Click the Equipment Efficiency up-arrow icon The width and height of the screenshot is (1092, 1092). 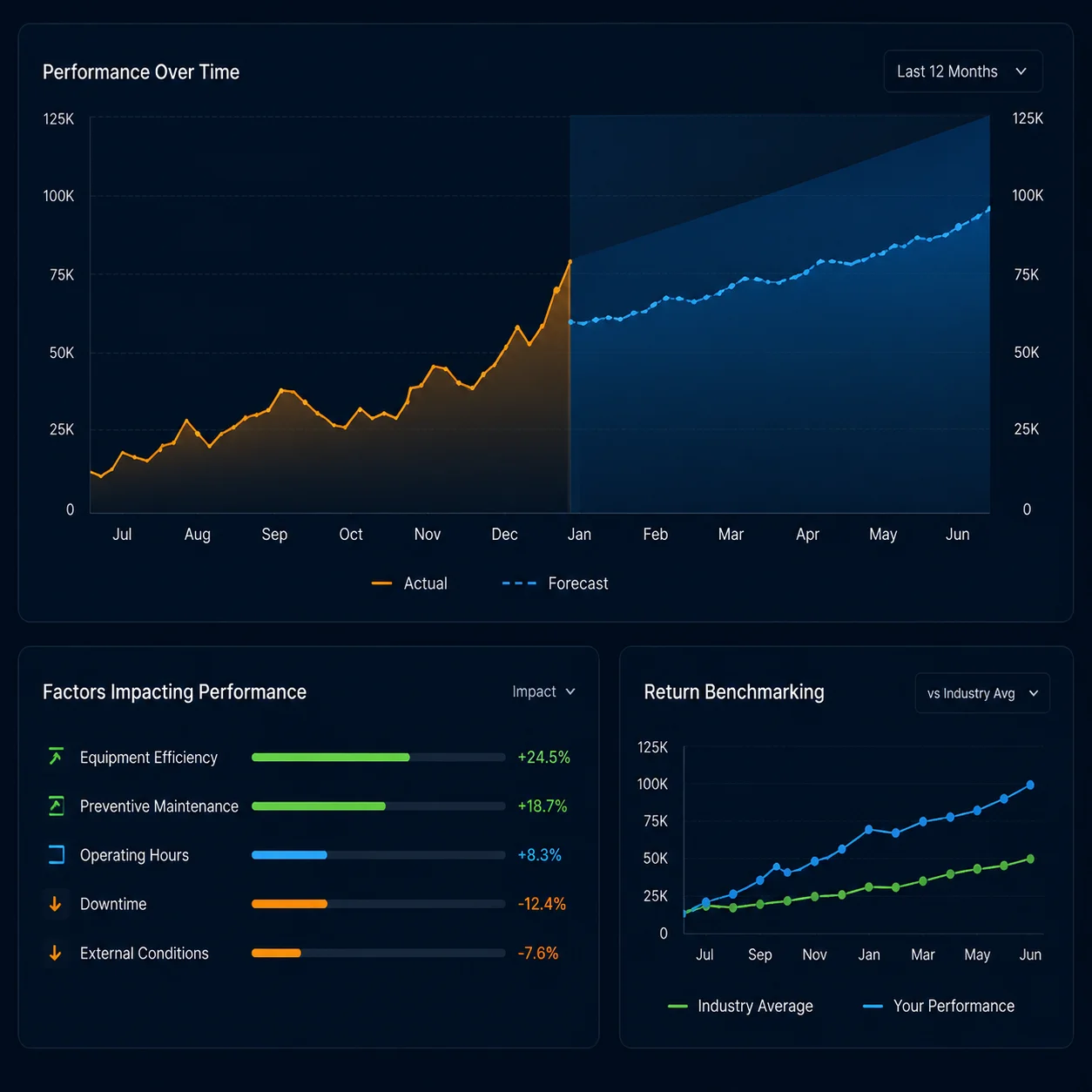coord(56,757)
